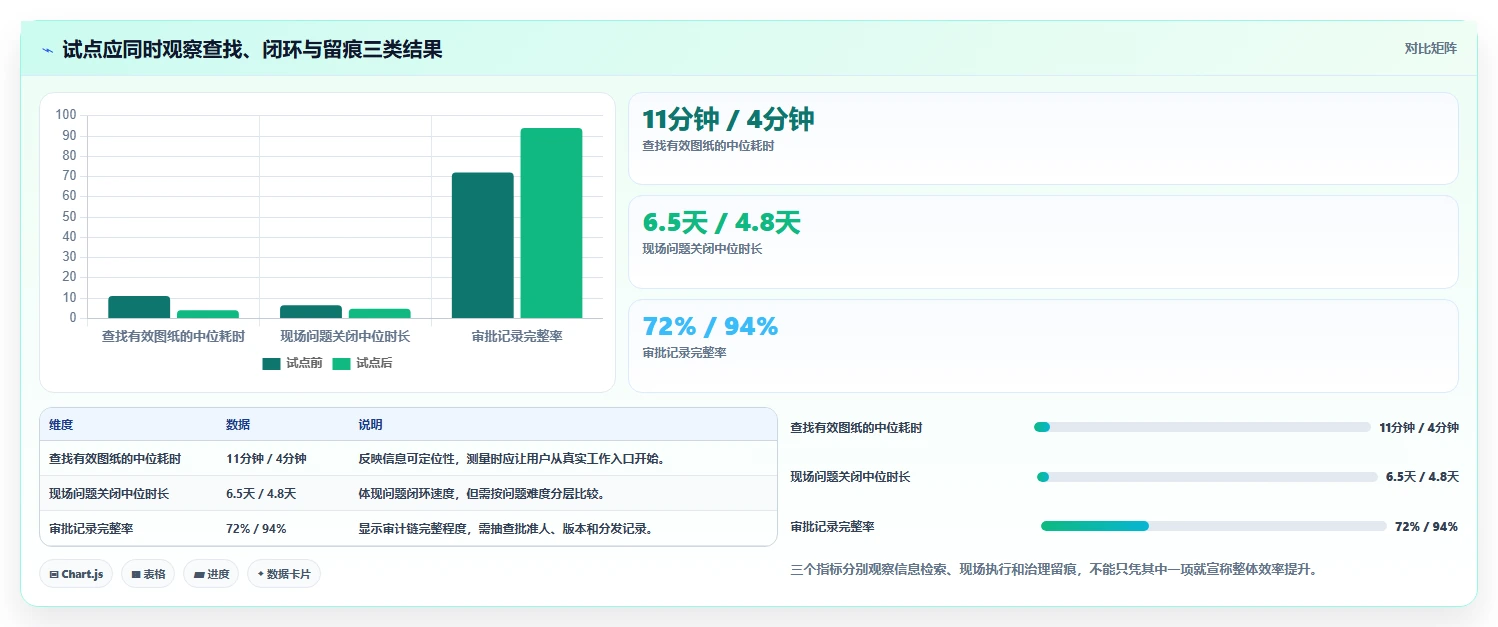Click the 说明 table column header

tap(370, 425)
